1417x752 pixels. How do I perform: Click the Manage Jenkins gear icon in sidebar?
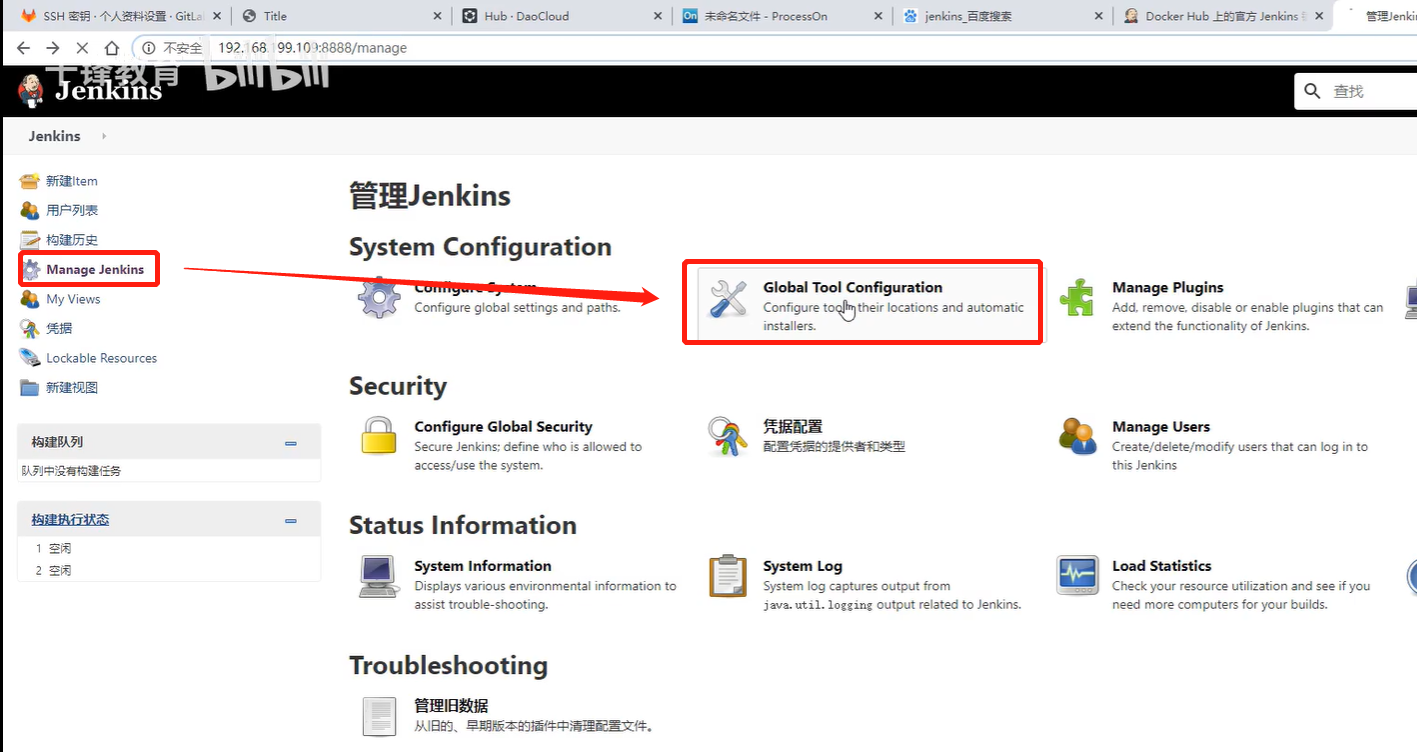[32, 269]
